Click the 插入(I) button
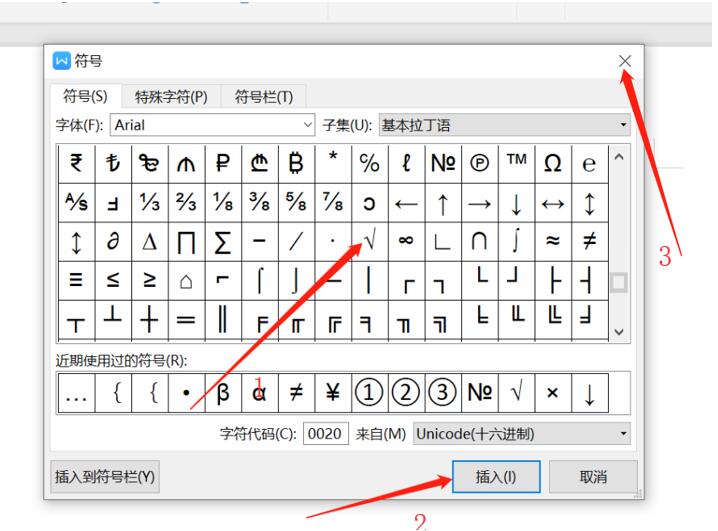This screenshot has height=531, width=718. [x=496, y=477]
